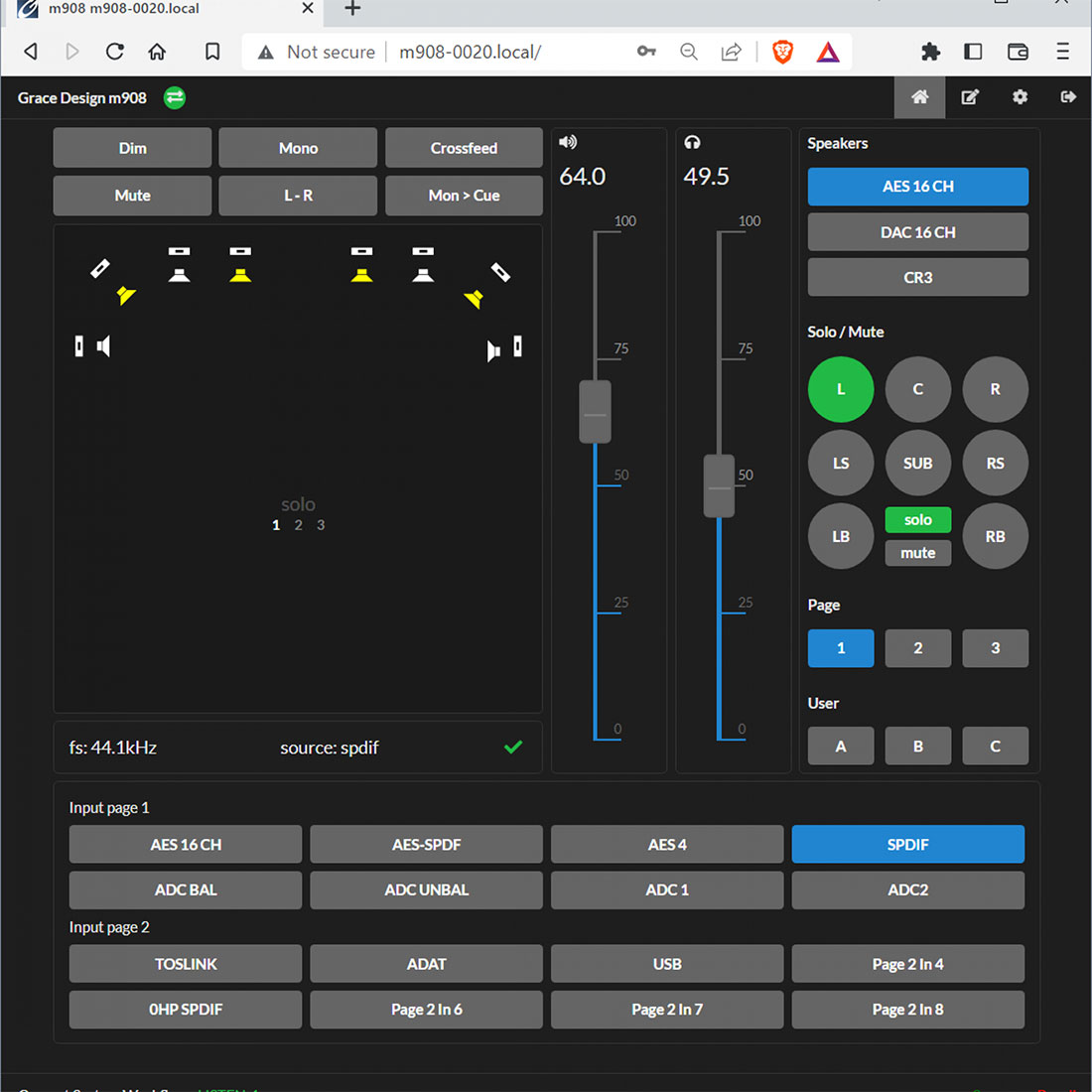Toggle solo on the L channel
The width and height of the screenshot is (1092, 1092).
(x=841, y=389)
